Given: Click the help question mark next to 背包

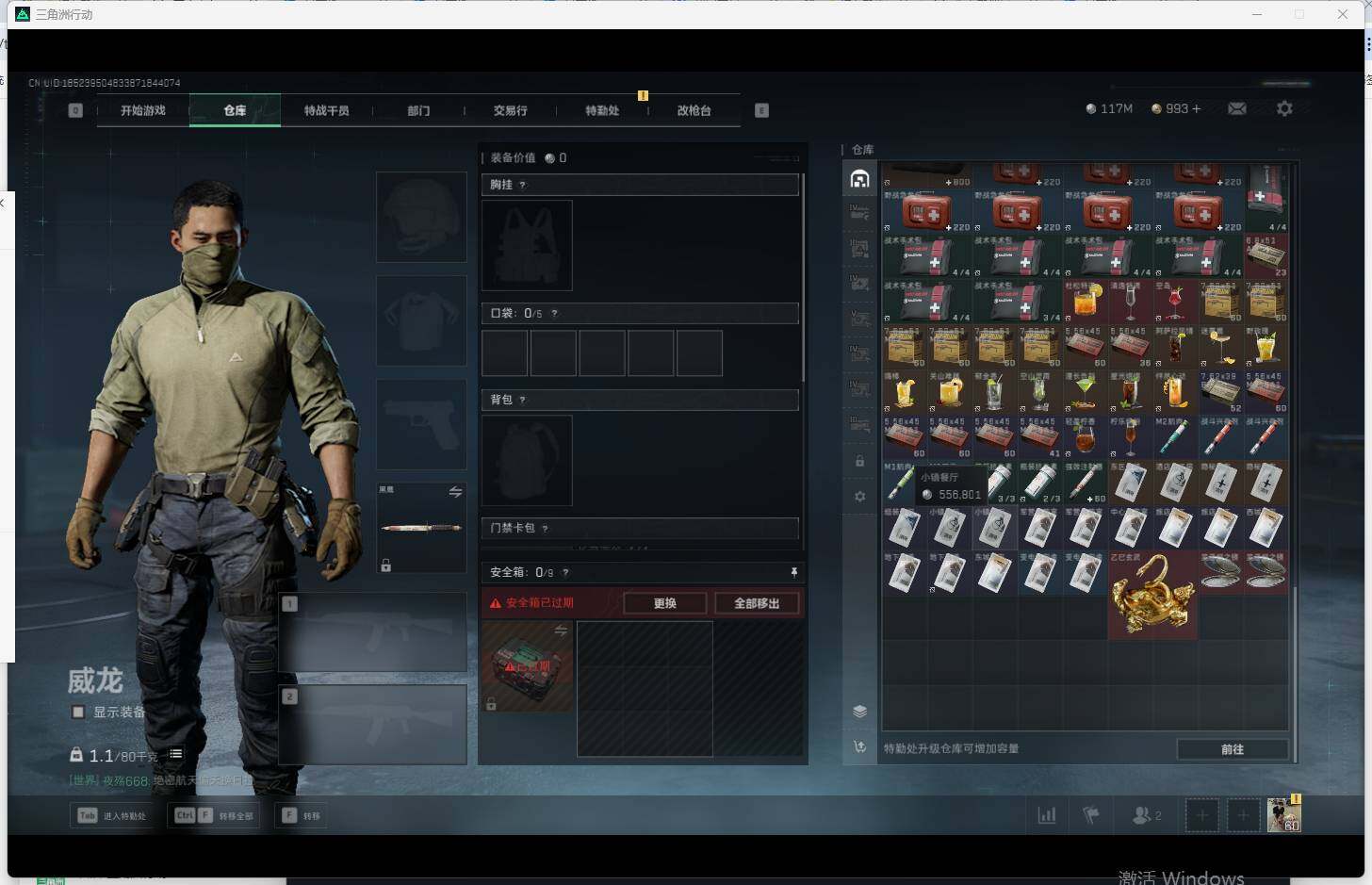Looking at the screenshot, I should pos(522,400).
